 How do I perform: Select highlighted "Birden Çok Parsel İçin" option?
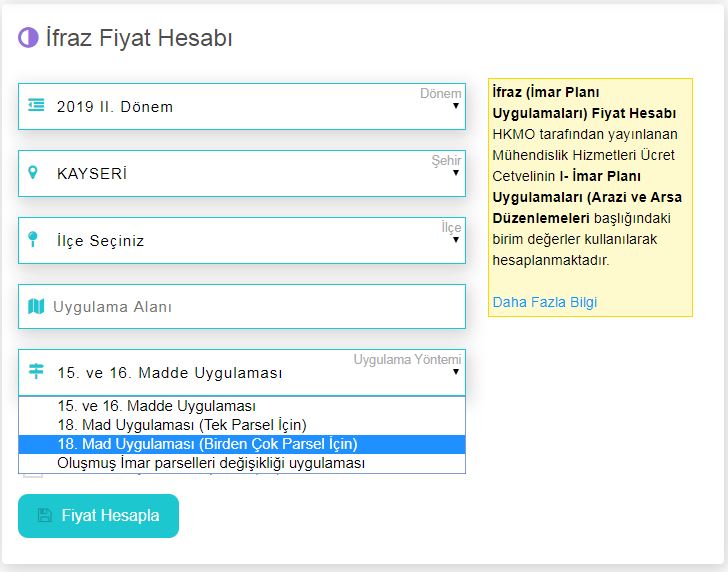[x=207, y=444]
